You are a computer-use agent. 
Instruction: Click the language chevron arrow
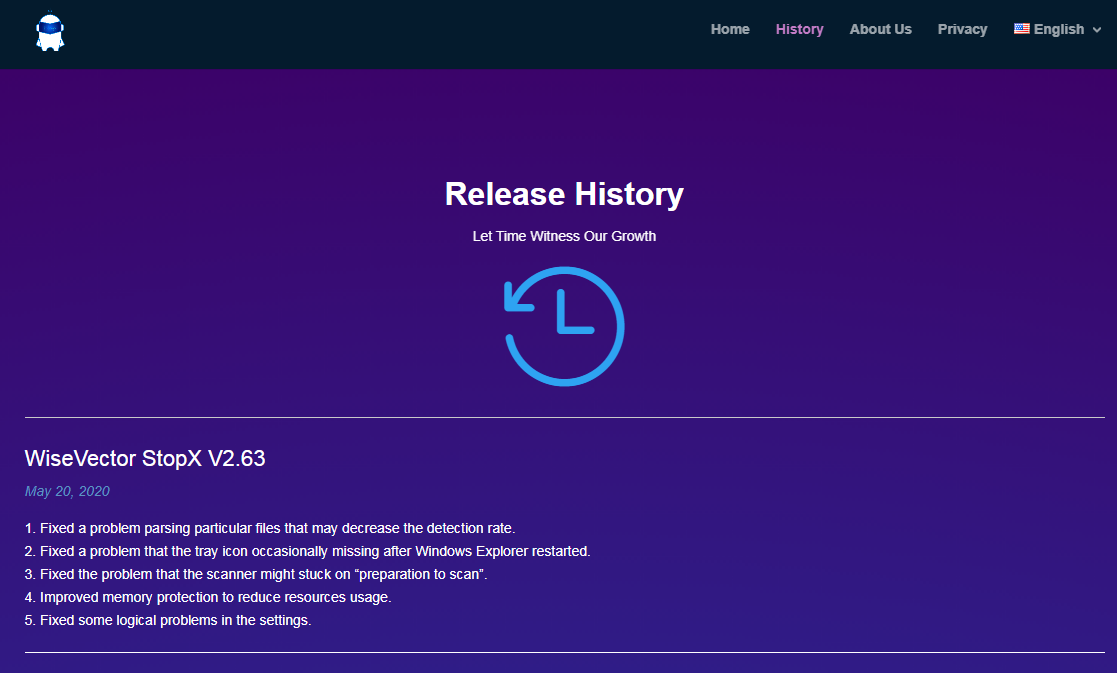pyautogui.click(x=1096, y=30)
